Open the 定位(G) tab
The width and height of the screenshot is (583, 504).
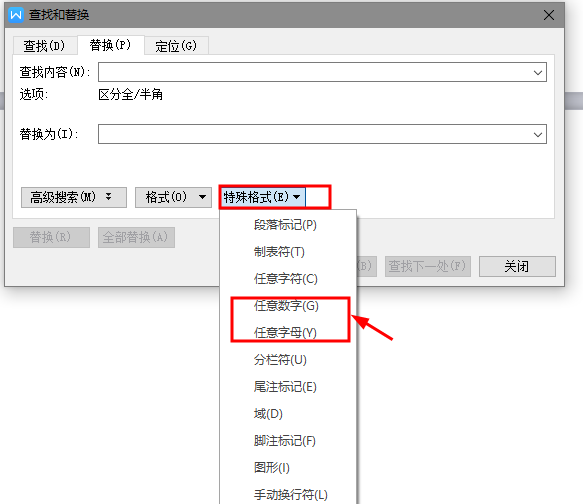(176, 46)
